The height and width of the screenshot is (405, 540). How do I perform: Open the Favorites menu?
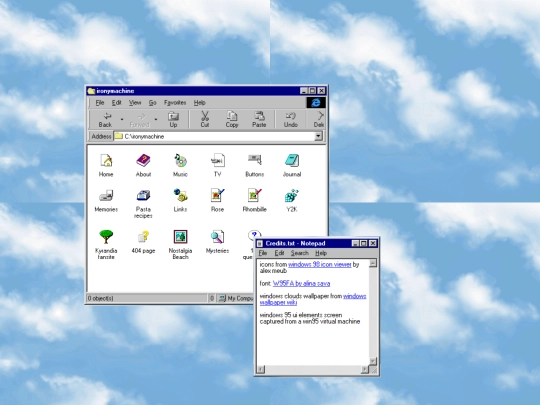(175, 103)
